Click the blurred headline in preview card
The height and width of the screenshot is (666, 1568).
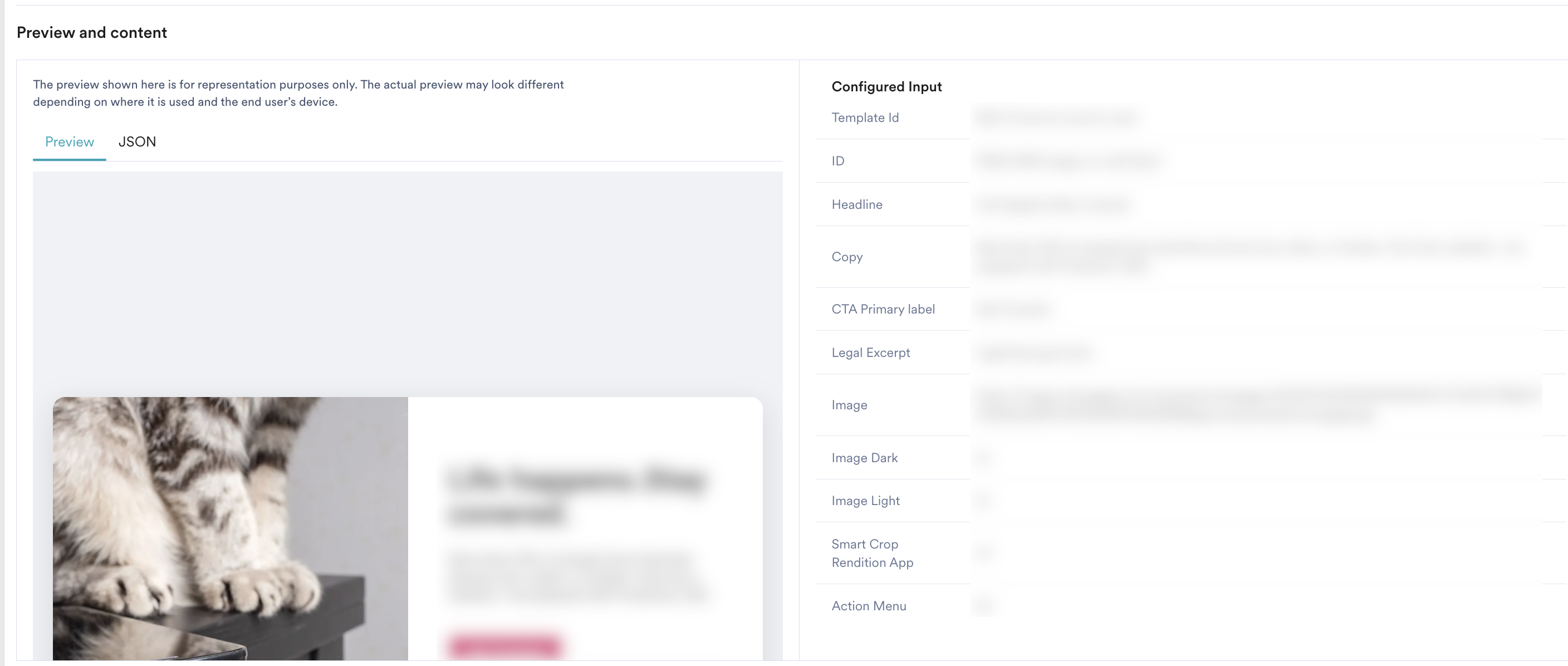click(576, 494)
